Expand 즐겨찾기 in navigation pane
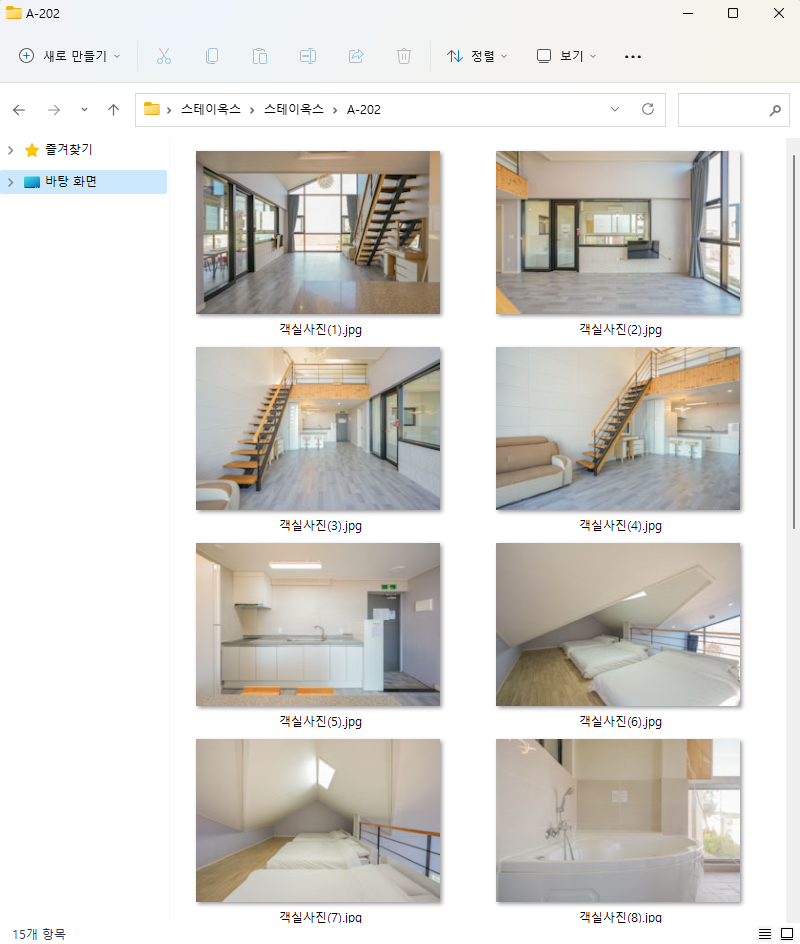 10,150
